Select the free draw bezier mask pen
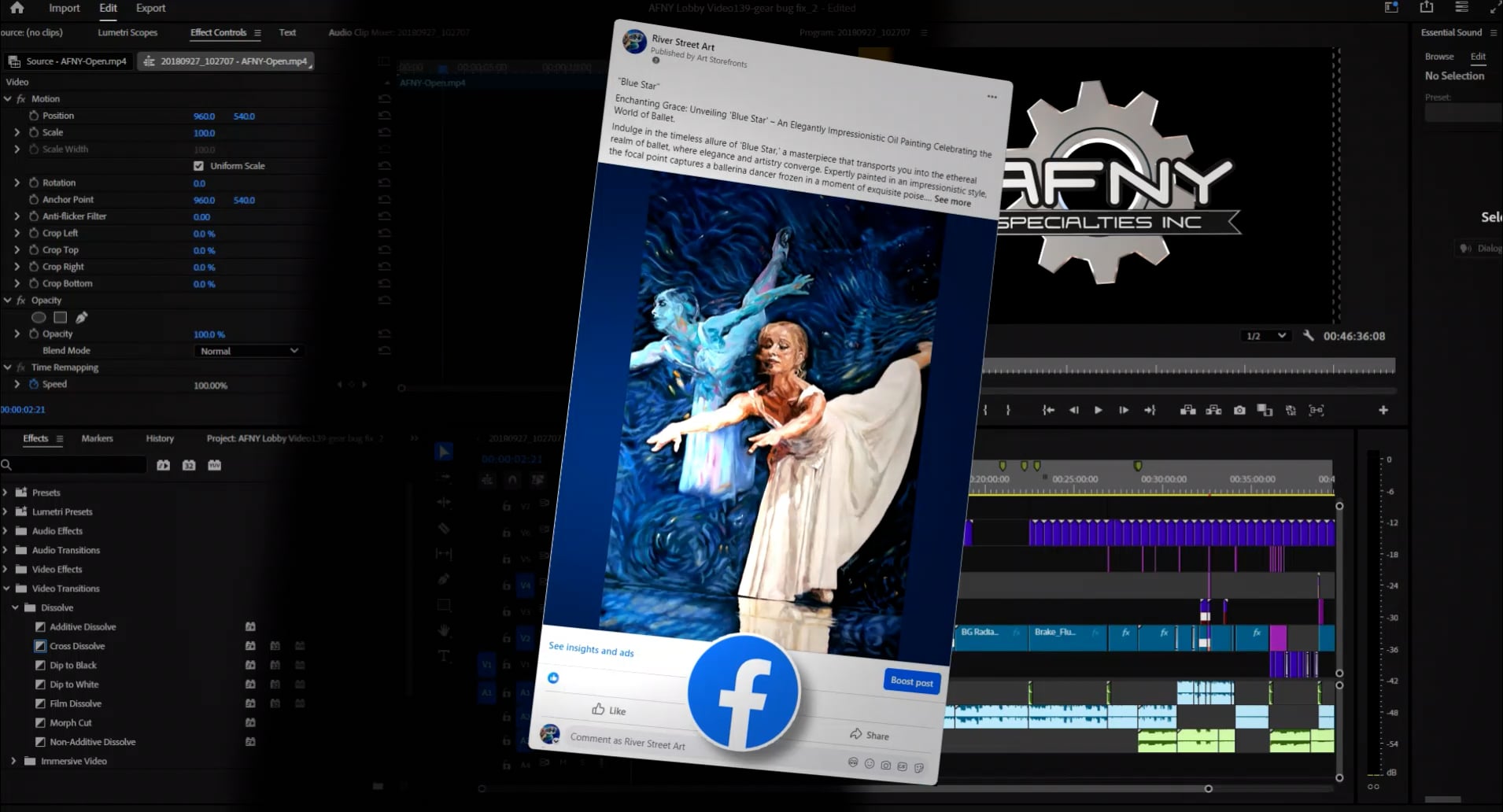The image size is (1503, 812). tap(82, 317)
